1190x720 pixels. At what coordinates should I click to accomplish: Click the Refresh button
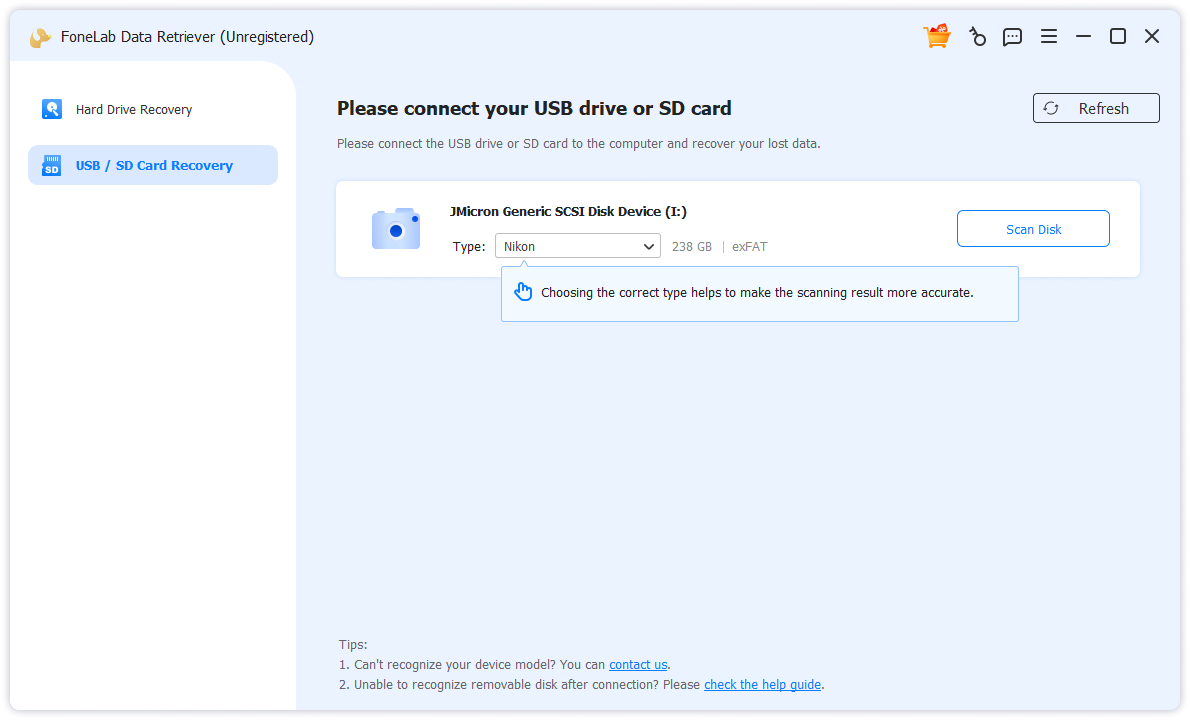tap(1096, 108)
